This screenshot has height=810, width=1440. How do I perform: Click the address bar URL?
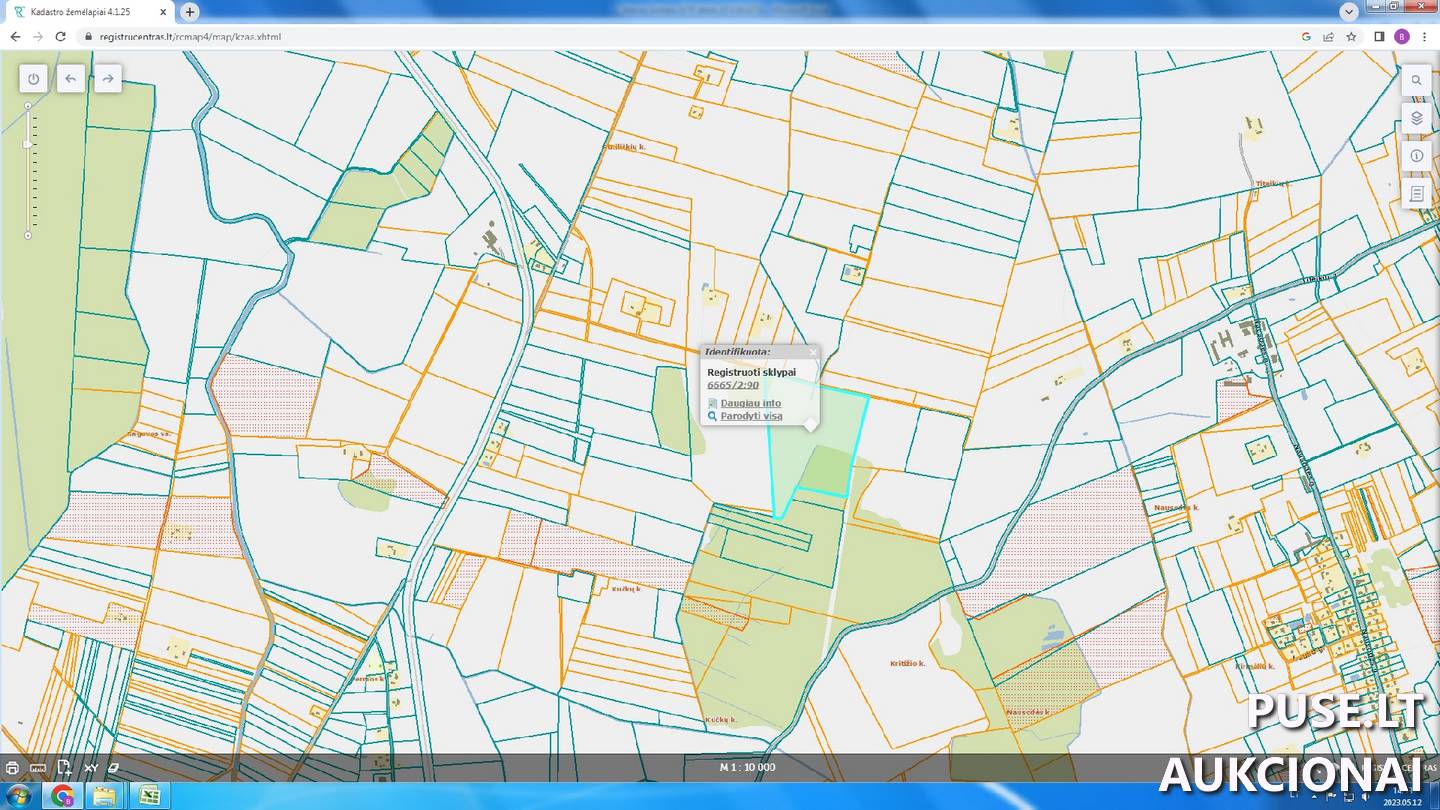[x=190, y=37]
